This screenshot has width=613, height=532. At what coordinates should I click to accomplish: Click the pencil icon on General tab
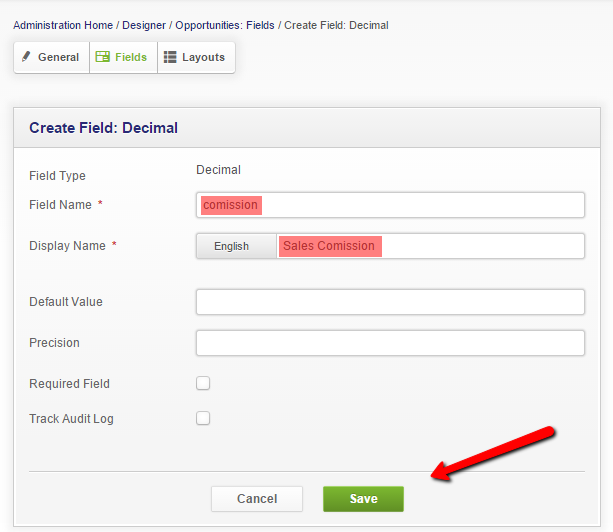tap(26, 57)
